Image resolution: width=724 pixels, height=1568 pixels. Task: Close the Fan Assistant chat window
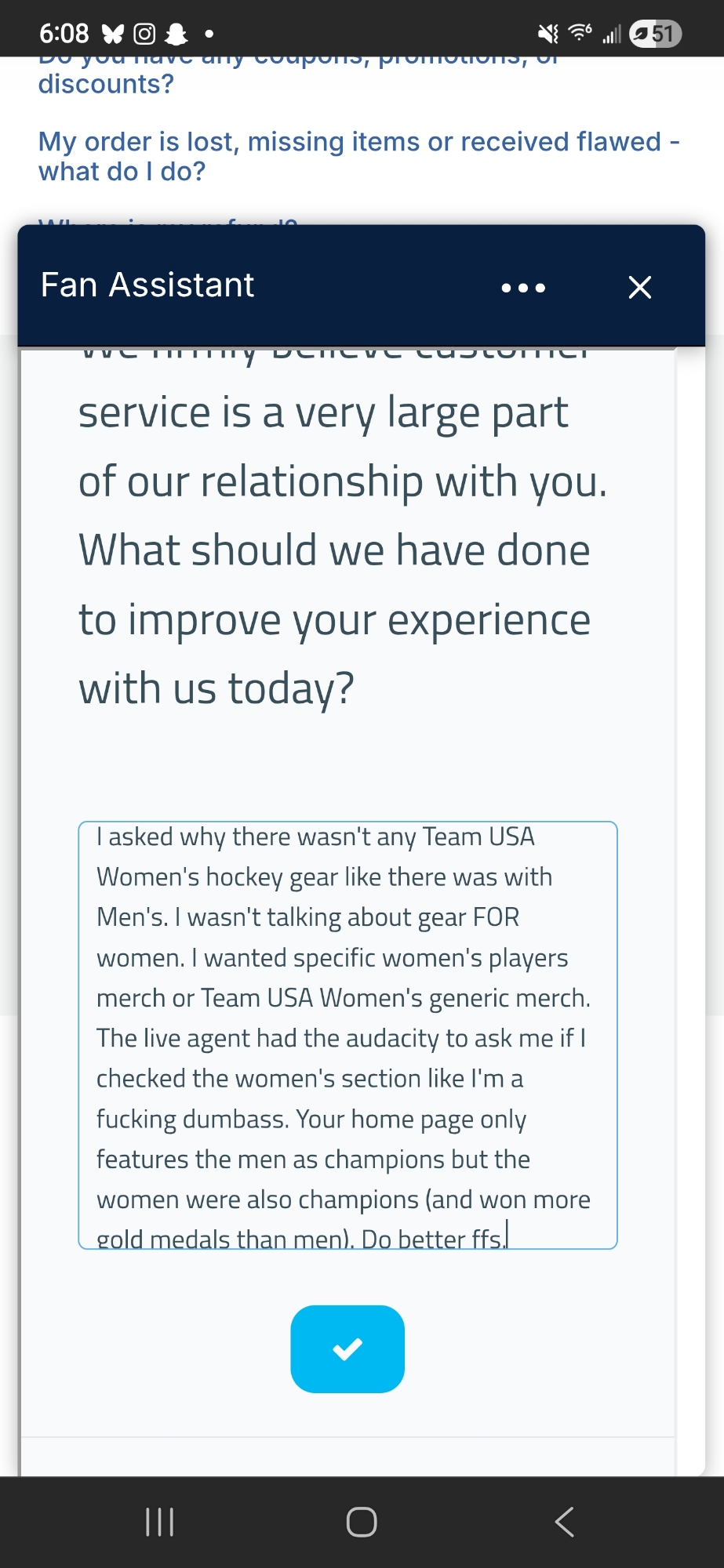pyautogui.click(x=640, y=288)
